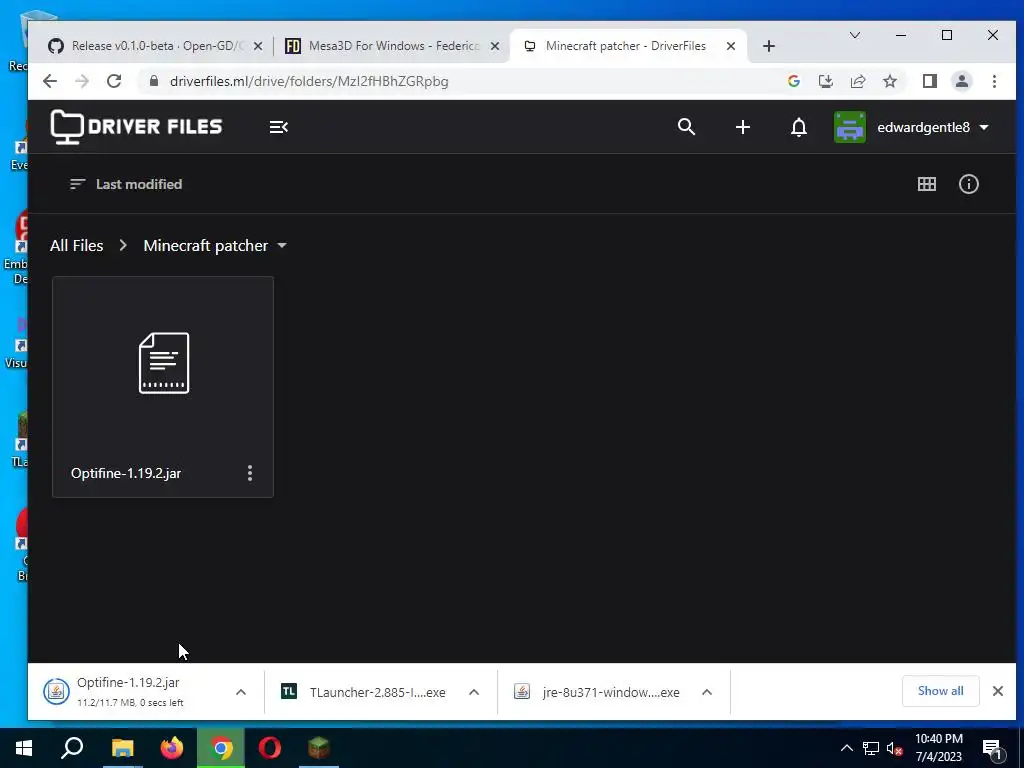Screen dimensions: 1024x768
Task: Click the Optifine-1.19.2.jar file name text
Action: click(x=126, y=473)
